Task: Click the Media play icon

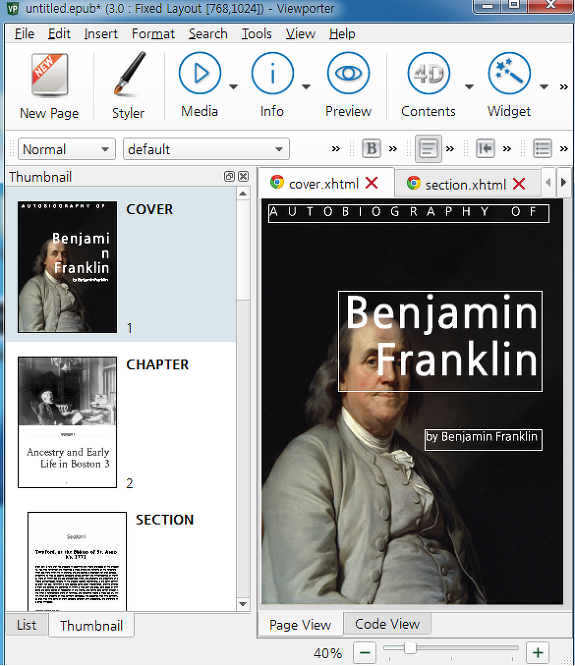Action: (200, 73)
